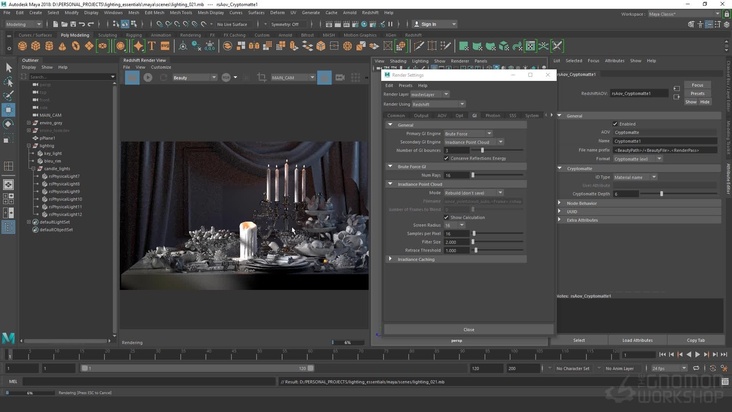This screenshot has height=412, width=732.
Task: Toggle Show Calculation checkbox
Action: [446, 217]
